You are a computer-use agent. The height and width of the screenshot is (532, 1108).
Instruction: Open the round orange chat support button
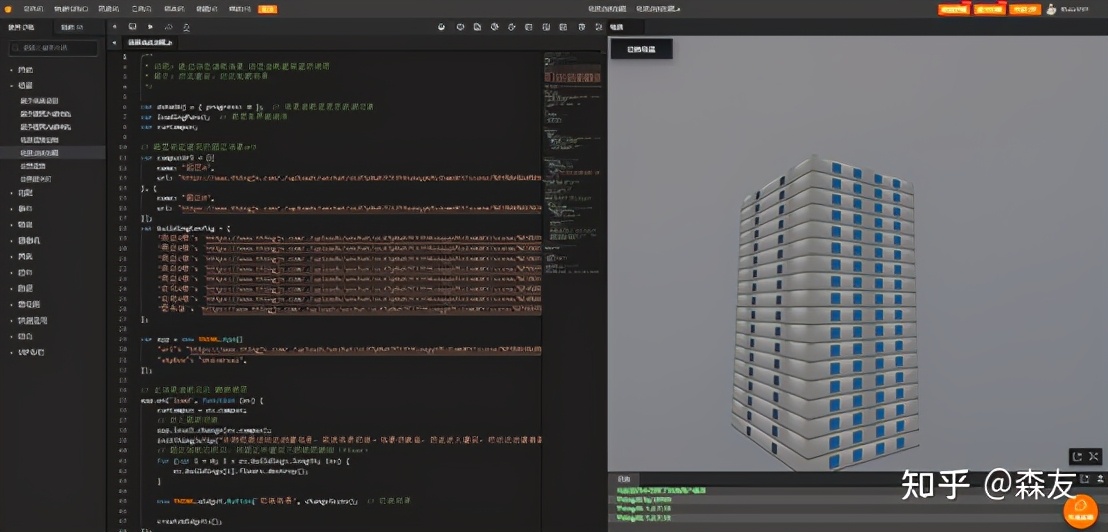tap(1080, 511)
